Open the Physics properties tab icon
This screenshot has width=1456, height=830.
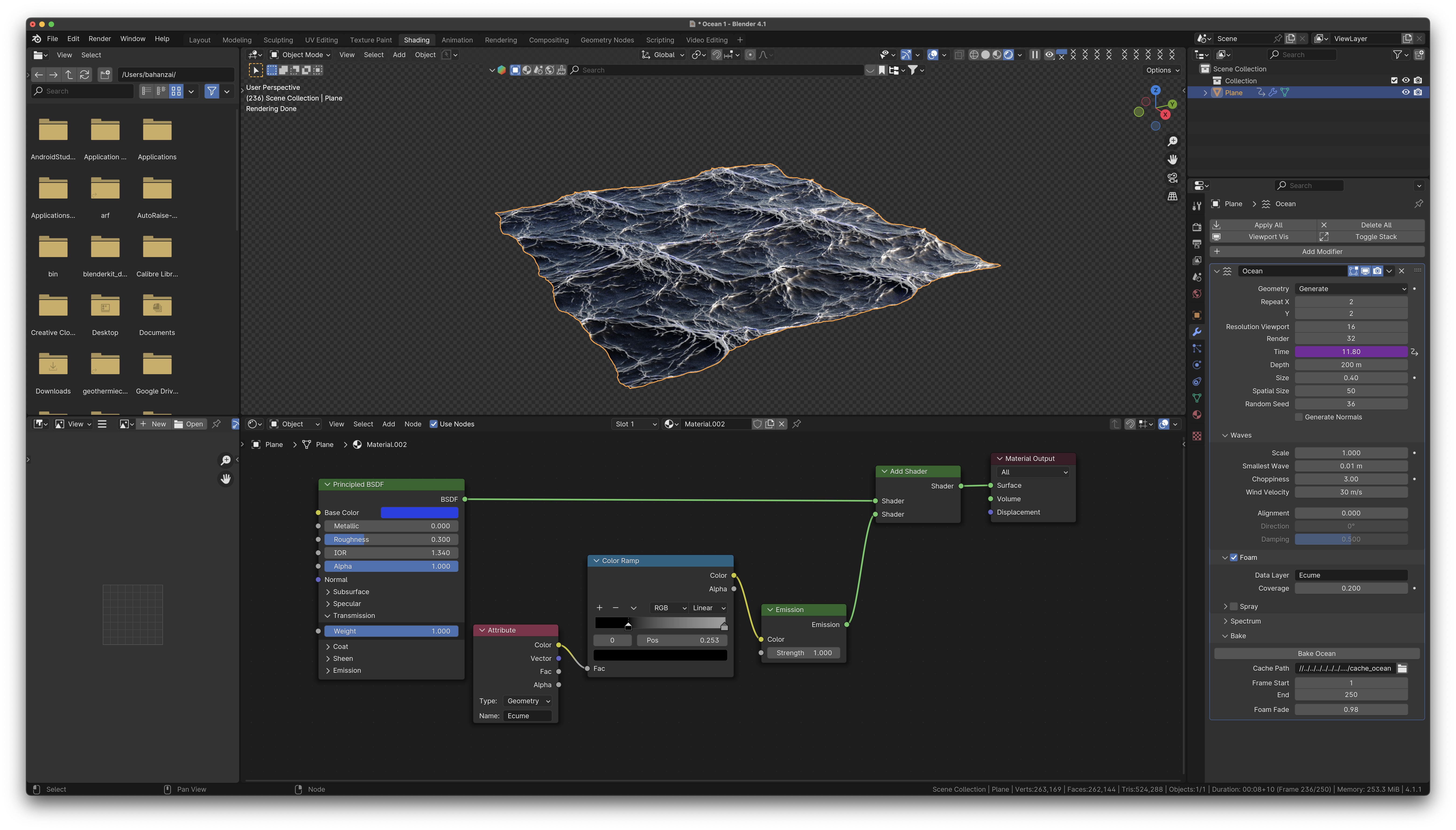(x=1197, y=365)
